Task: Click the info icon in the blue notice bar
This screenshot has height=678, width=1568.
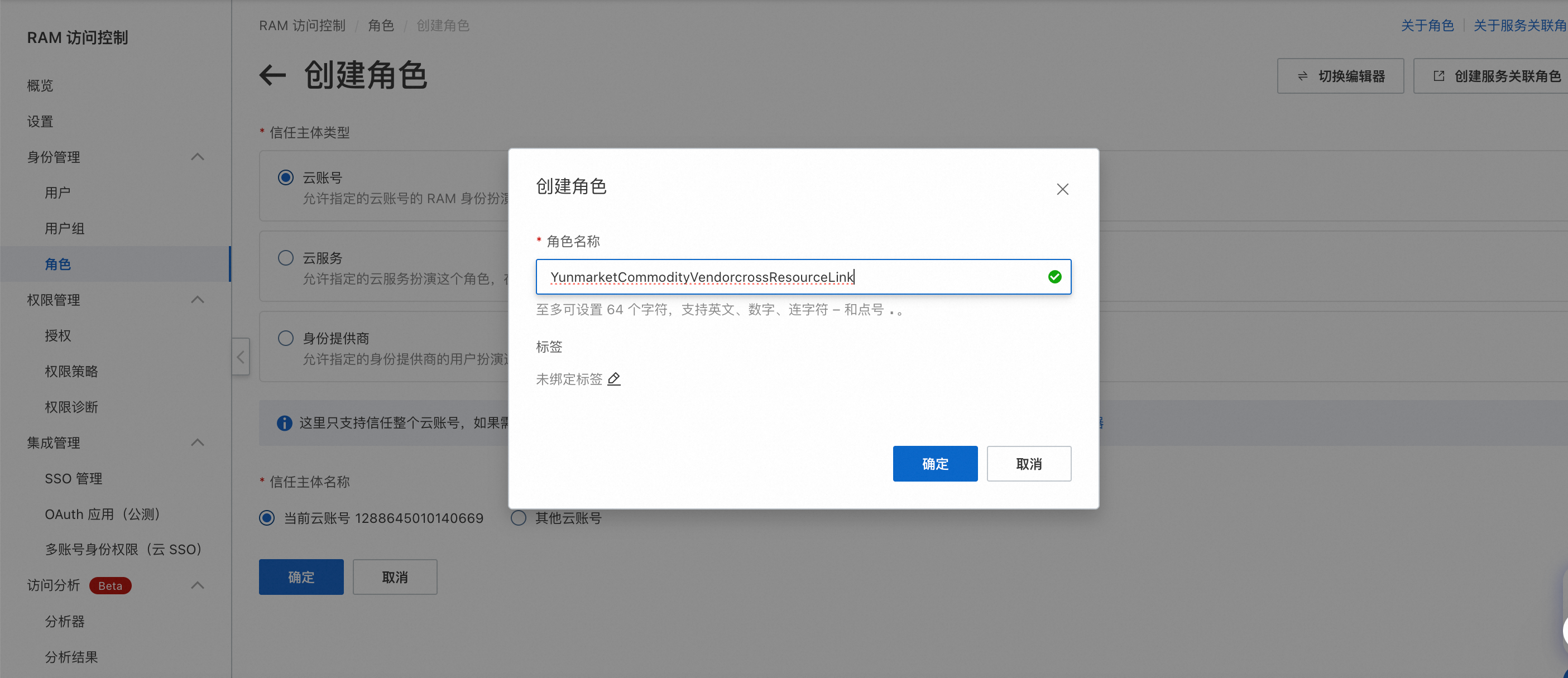Action: [x=284, y=422]
